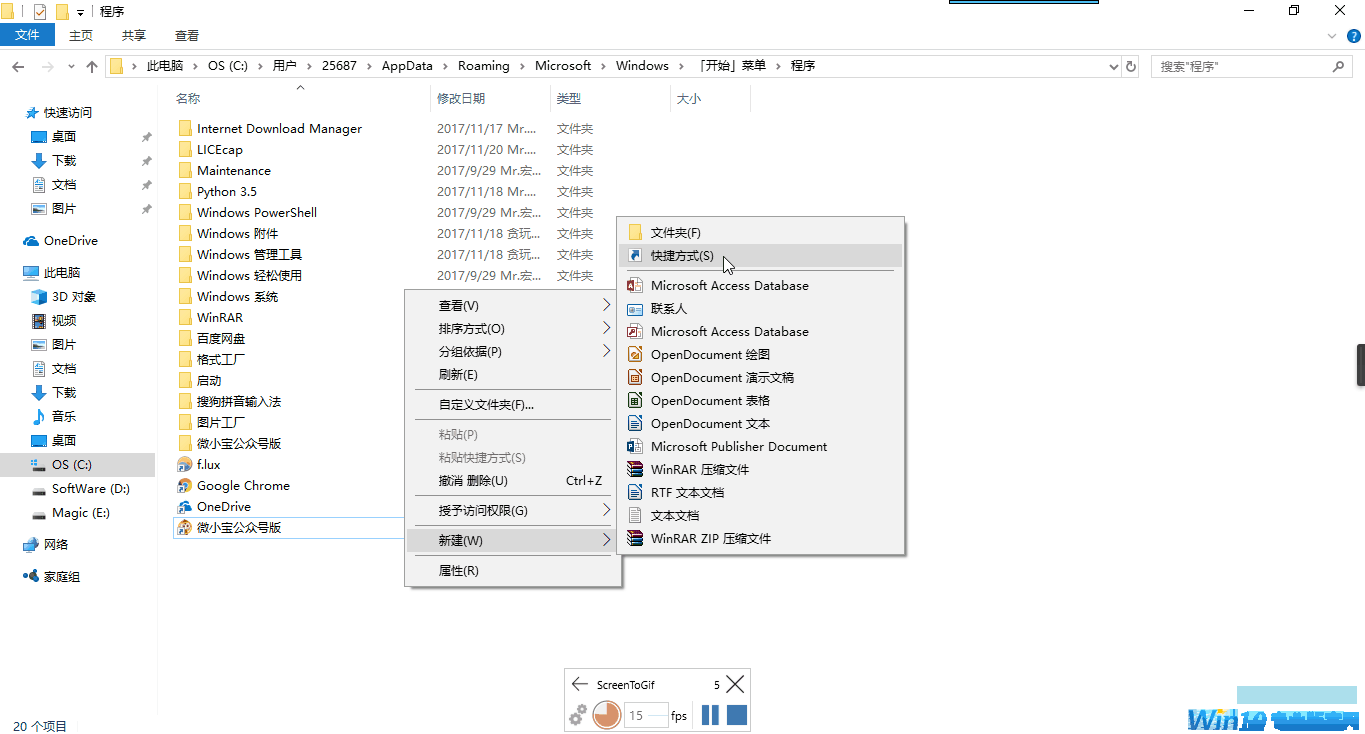Choose 属性(R) in the context menu

(458, 571)
